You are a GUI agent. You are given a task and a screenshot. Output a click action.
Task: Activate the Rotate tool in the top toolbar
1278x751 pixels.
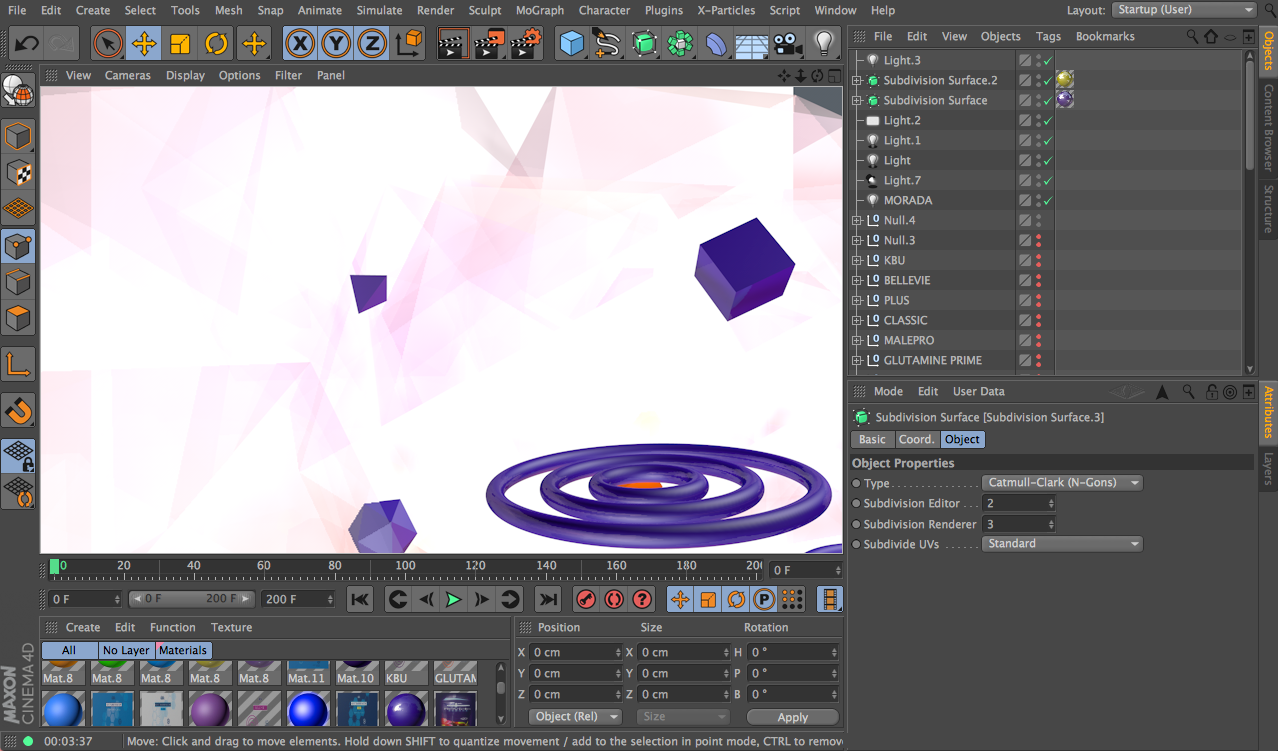pyautogui.click(x=216, y=44)
